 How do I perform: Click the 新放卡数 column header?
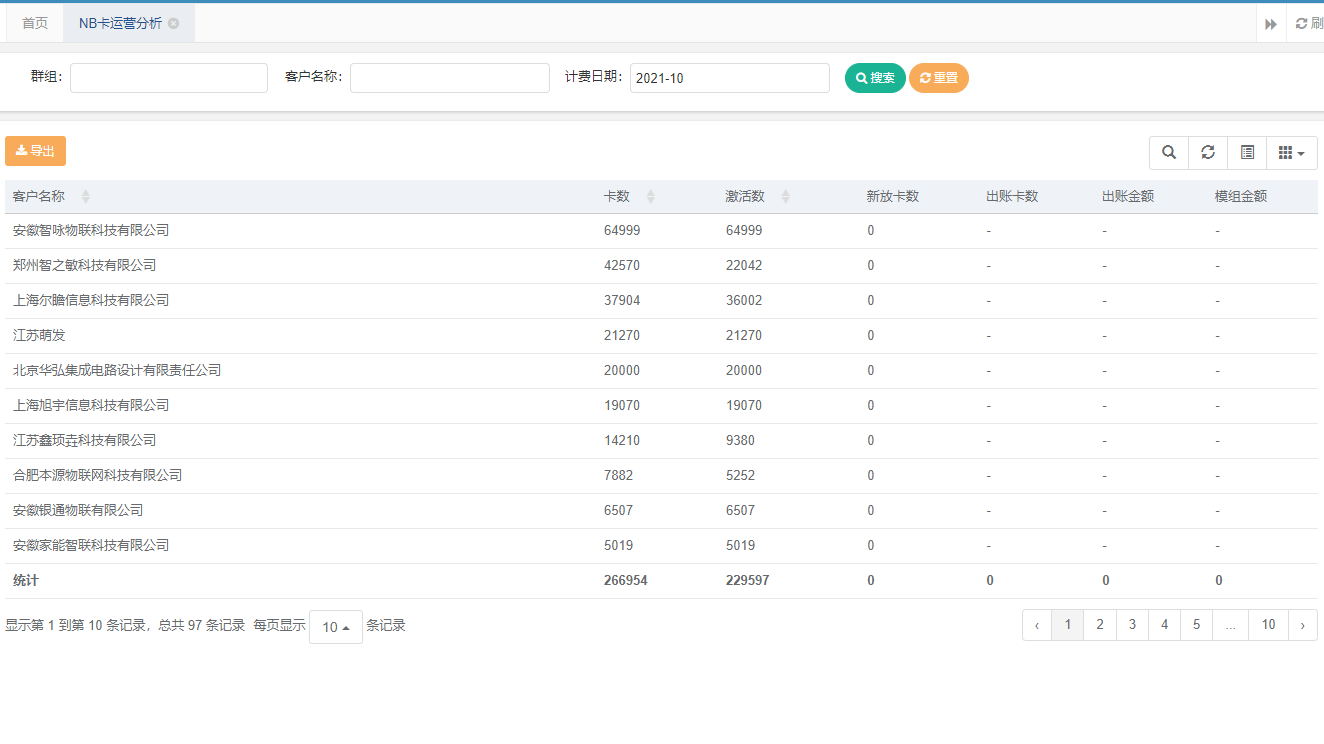[x=892, y=197]
